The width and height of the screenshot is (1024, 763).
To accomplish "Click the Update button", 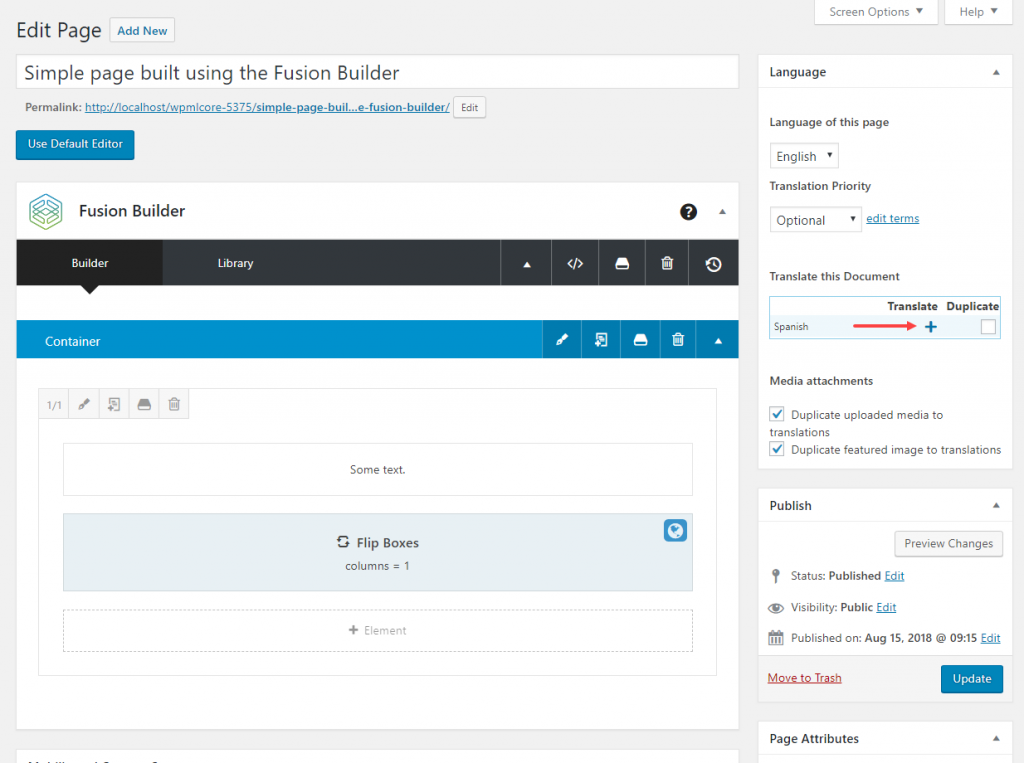I will (972, 679).
